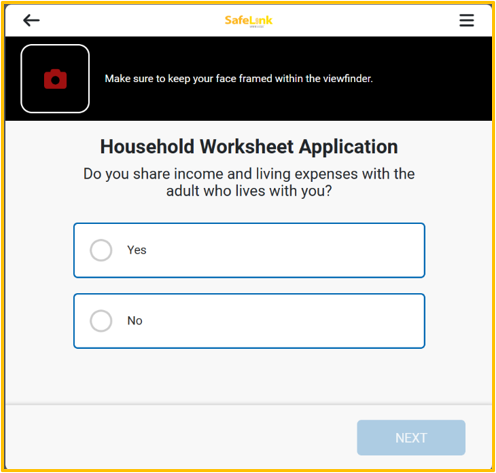The image size is (496, 473).
Task: Click the shared income question text
Action: coord(249,182)
